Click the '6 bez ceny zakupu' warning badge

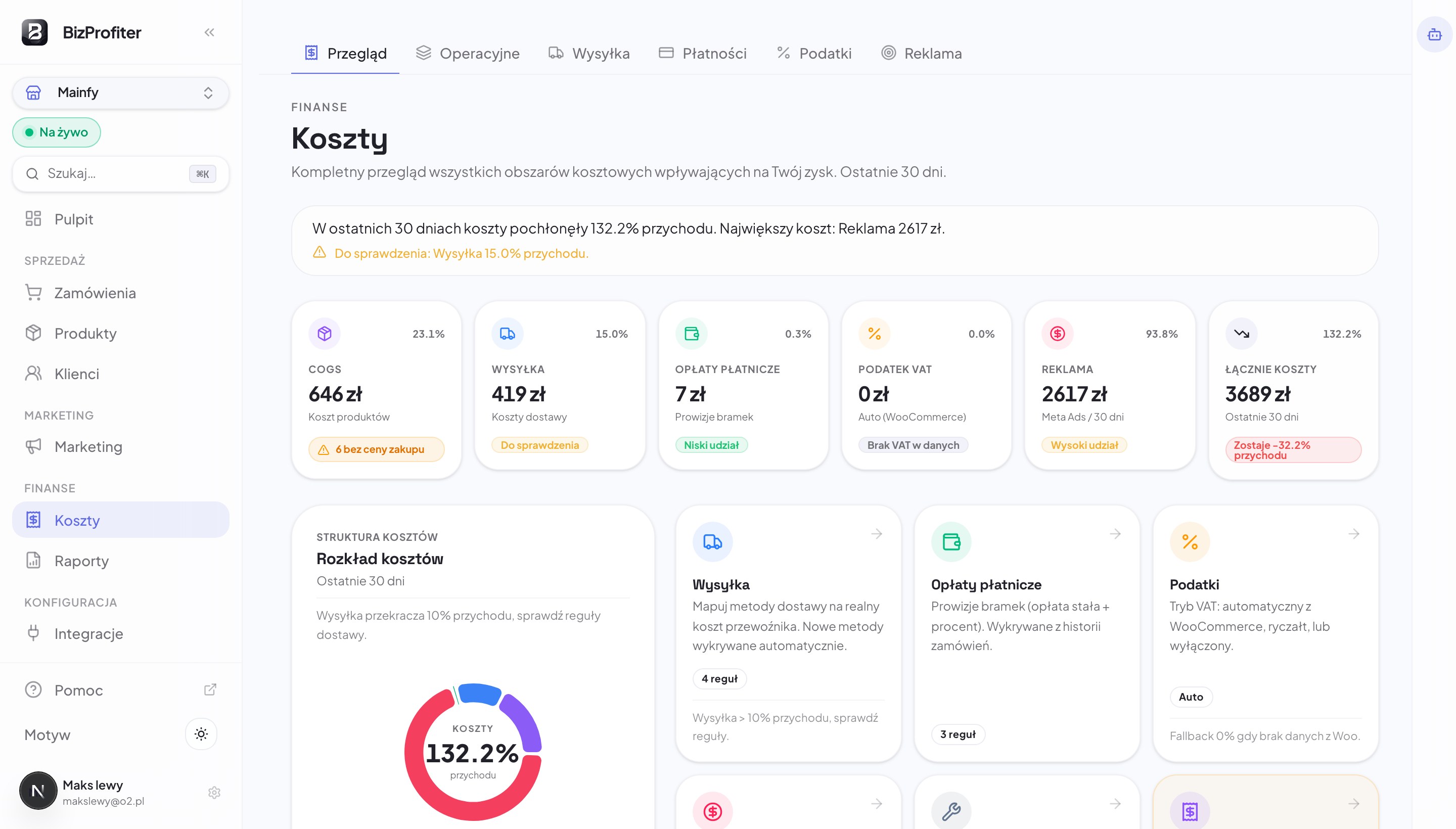click(x=376, y=449)
